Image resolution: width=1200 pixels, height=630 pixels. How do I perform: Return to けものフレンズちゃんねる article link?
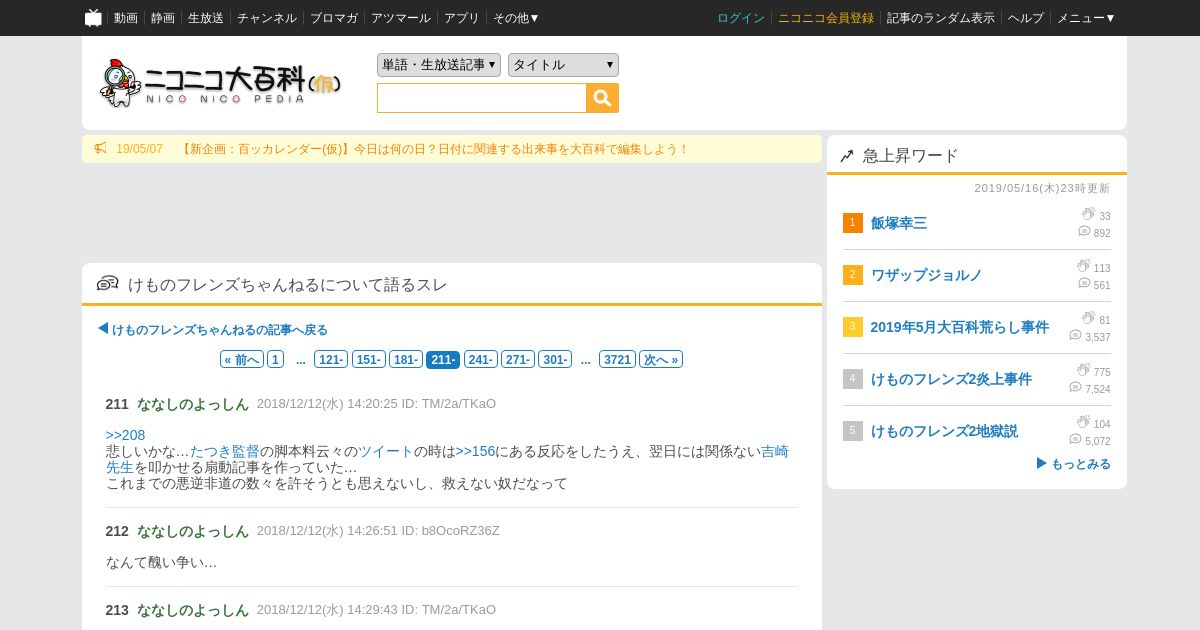(x=220, y=329)
